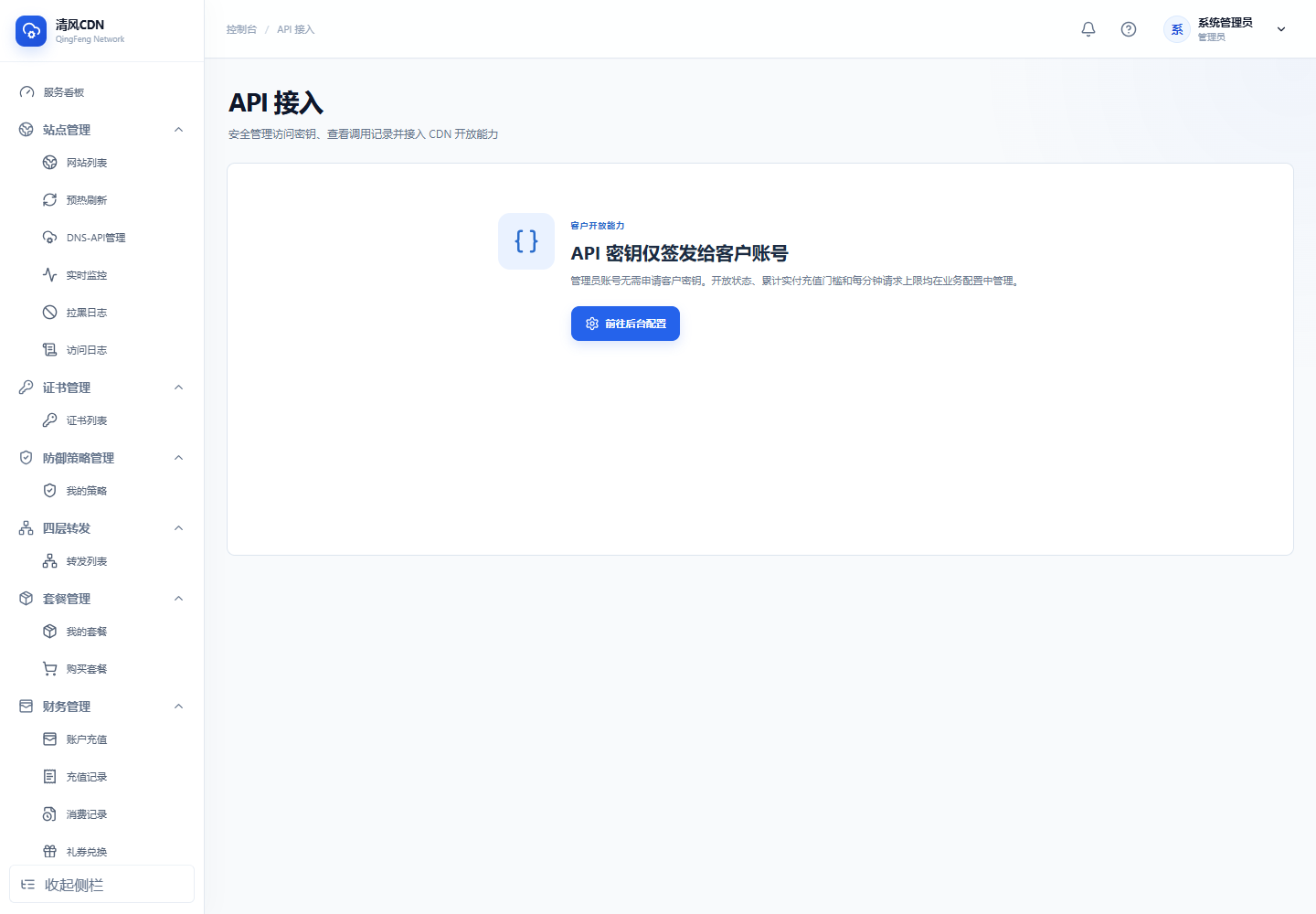Collapse the 防御策略管理 section chevron
Viewport: 1316px width, 914px height.
(x=179, y=458)
